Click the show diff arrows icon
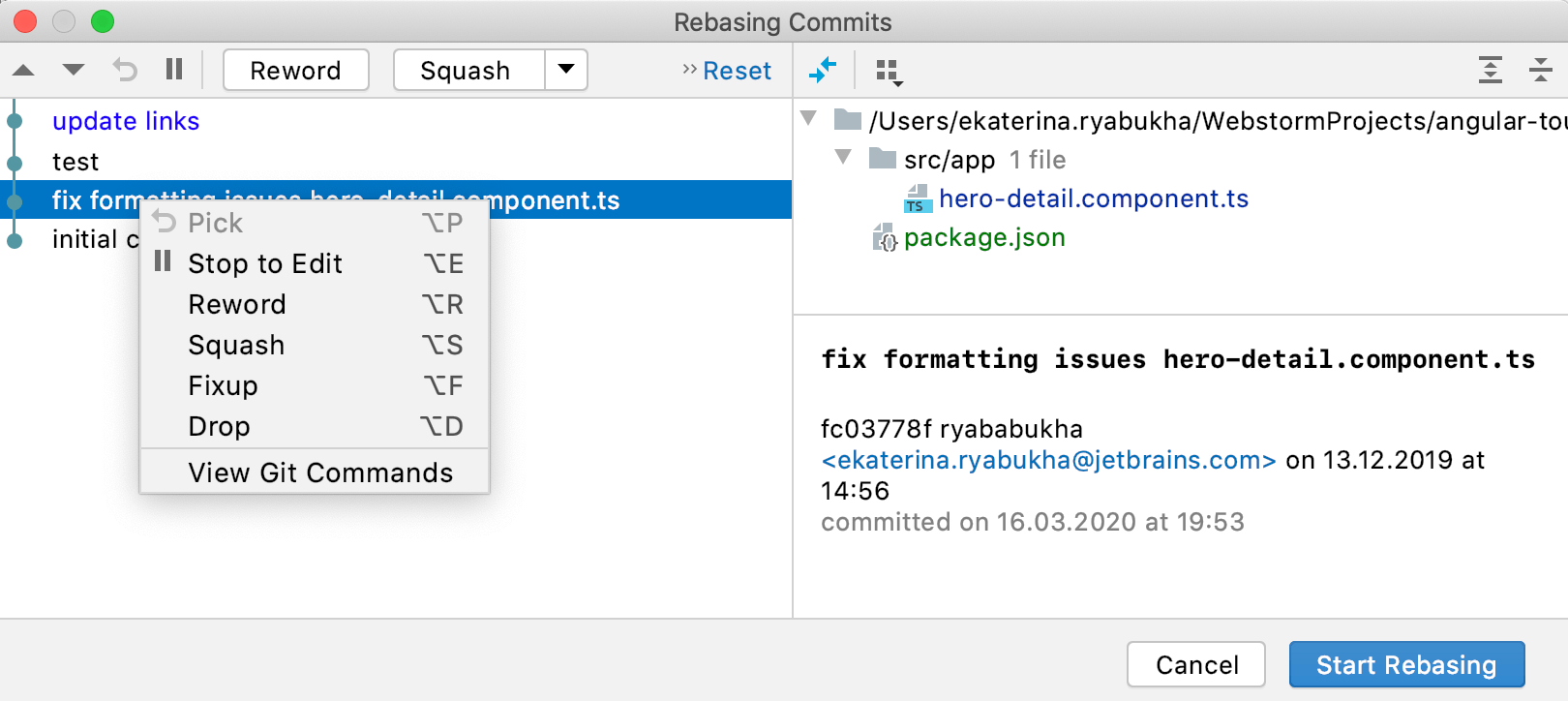 823,70
